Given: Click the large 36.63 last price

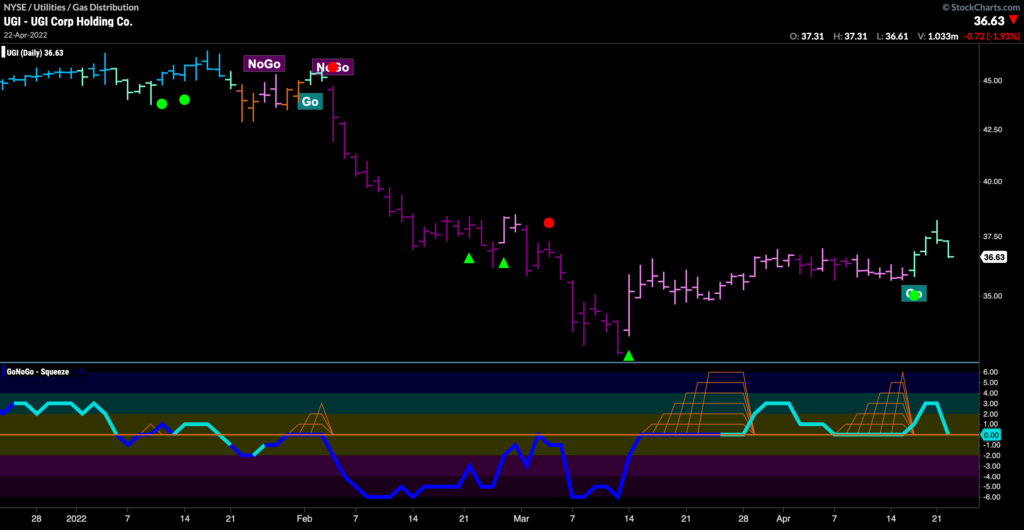Looking at the screenshot, I should click(989, 21).
